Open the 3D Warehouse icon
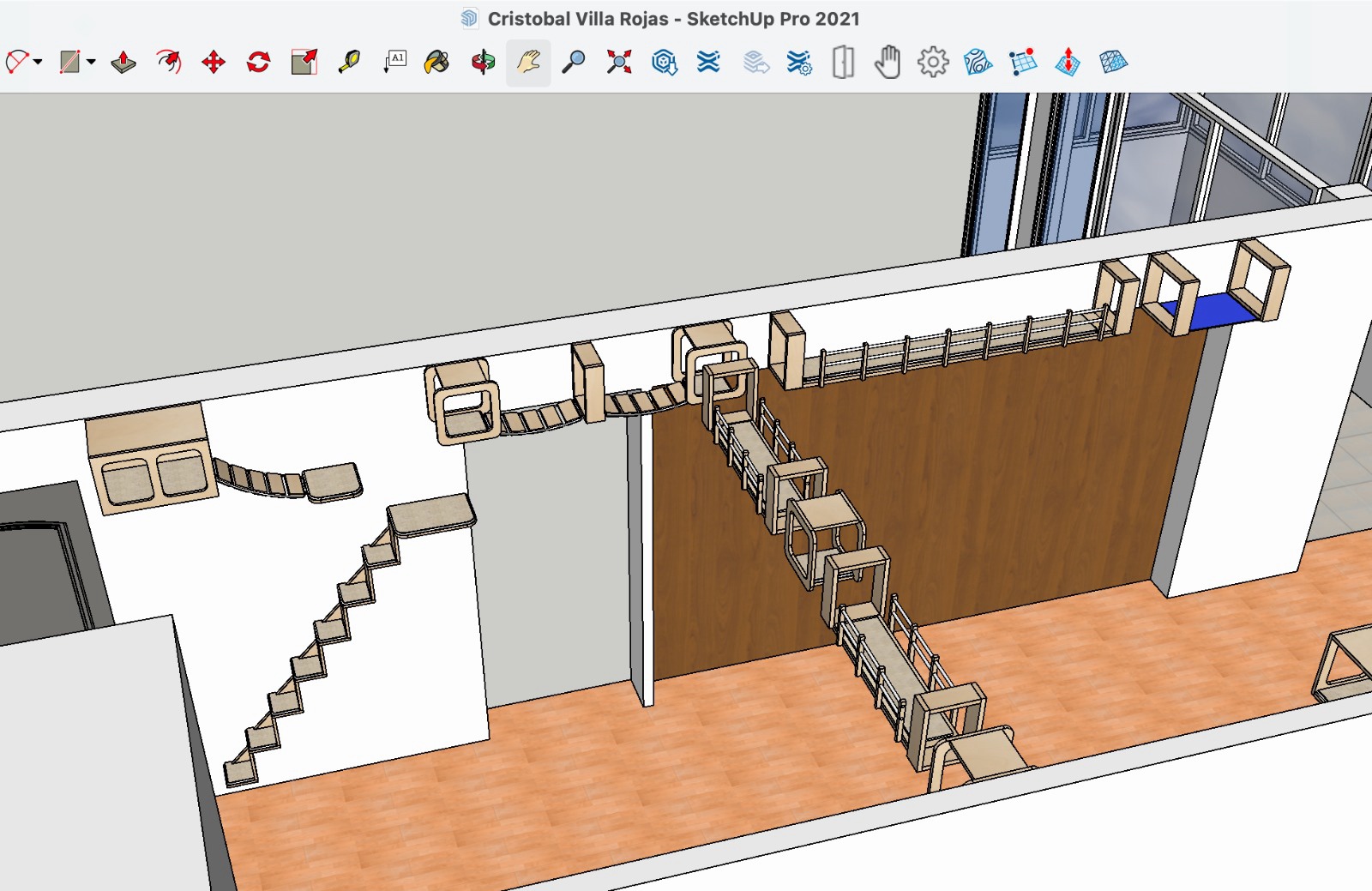 click(x=665, y=62)
